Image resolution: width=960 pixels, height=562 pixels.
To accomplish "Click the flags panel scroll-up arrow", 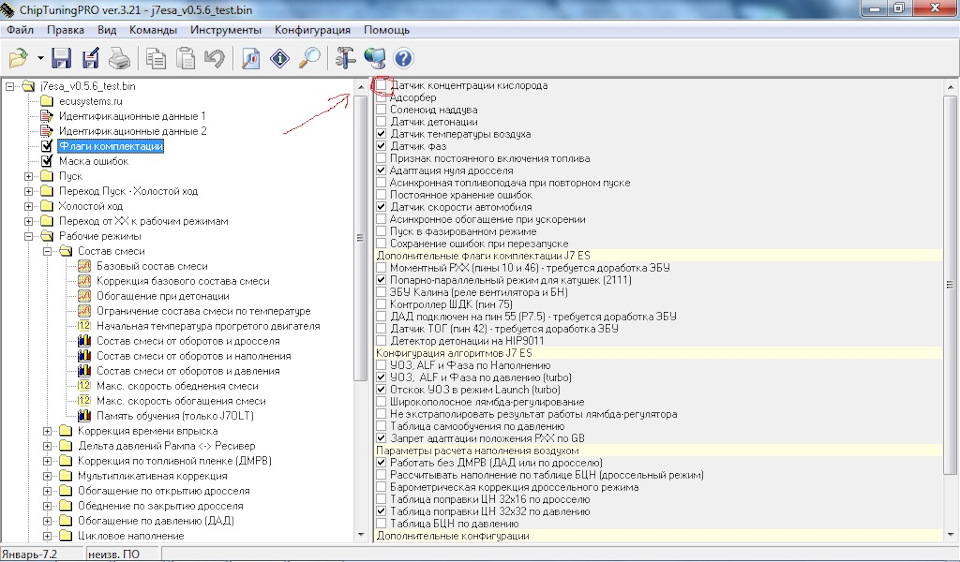I will tap(950, 88).
